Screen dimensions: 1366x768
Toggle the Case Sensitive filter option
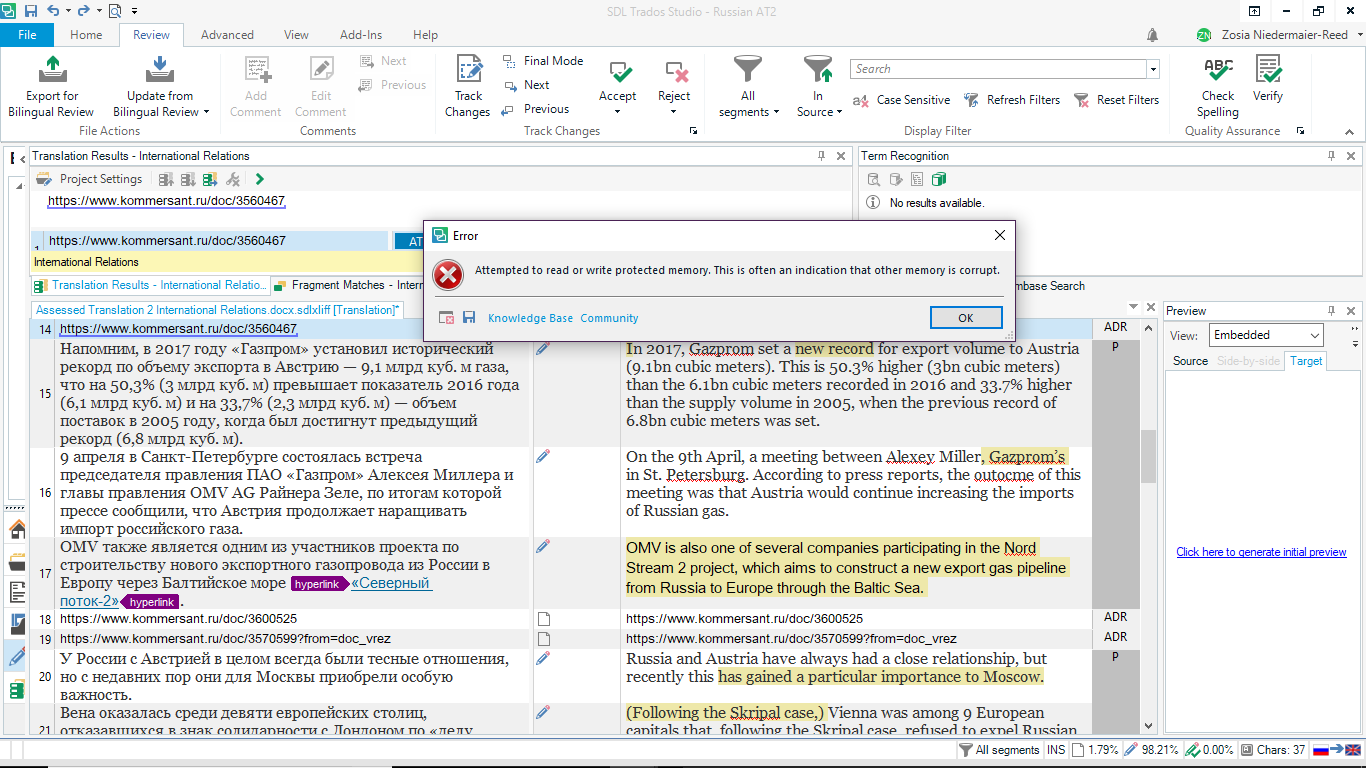tap(901, 100)
